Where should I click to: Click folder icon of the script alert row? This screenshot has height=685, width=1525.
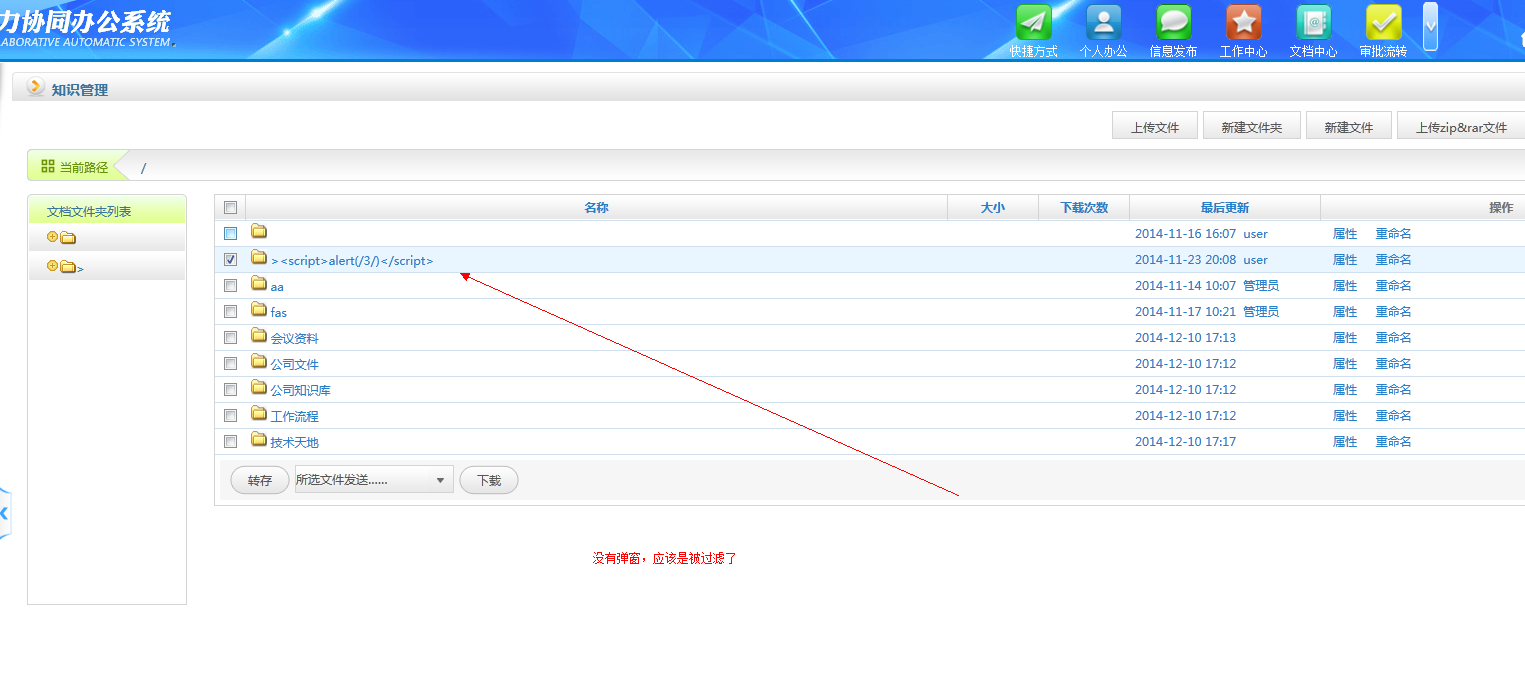tap(259, 258)
